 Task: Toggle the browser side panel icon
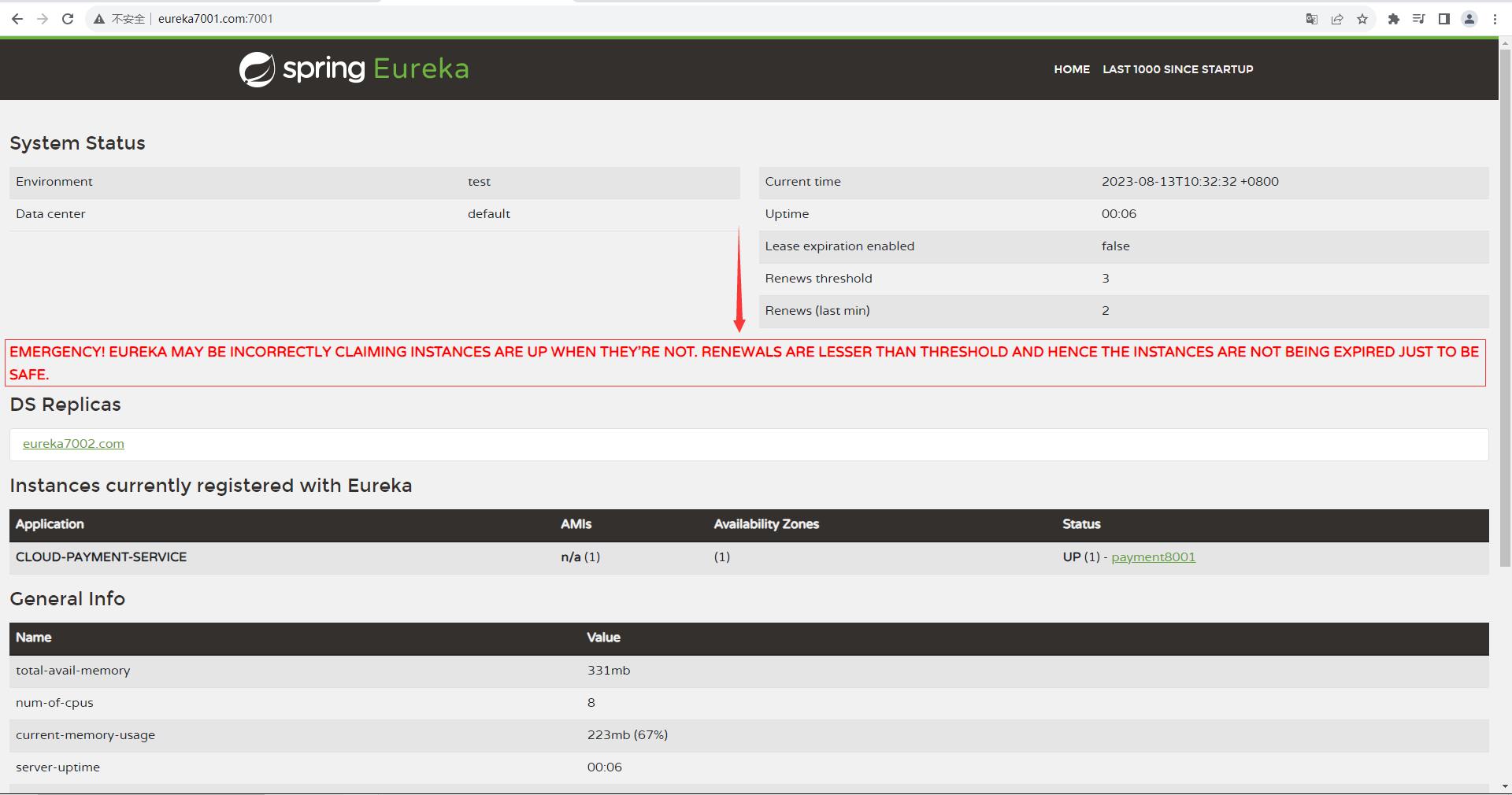[1444, 19]
